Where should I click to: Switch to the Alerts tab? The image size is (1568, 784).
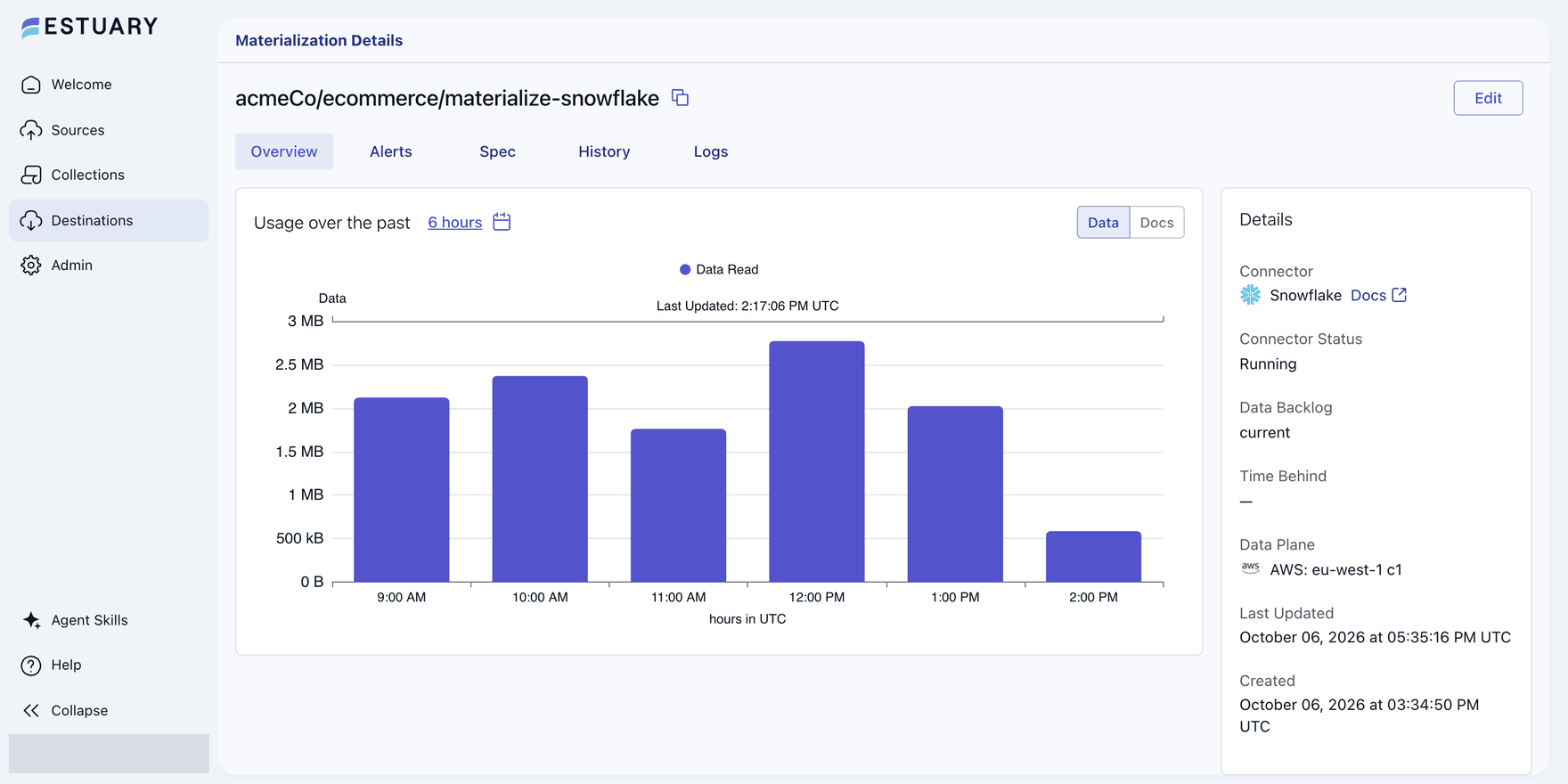391,151
